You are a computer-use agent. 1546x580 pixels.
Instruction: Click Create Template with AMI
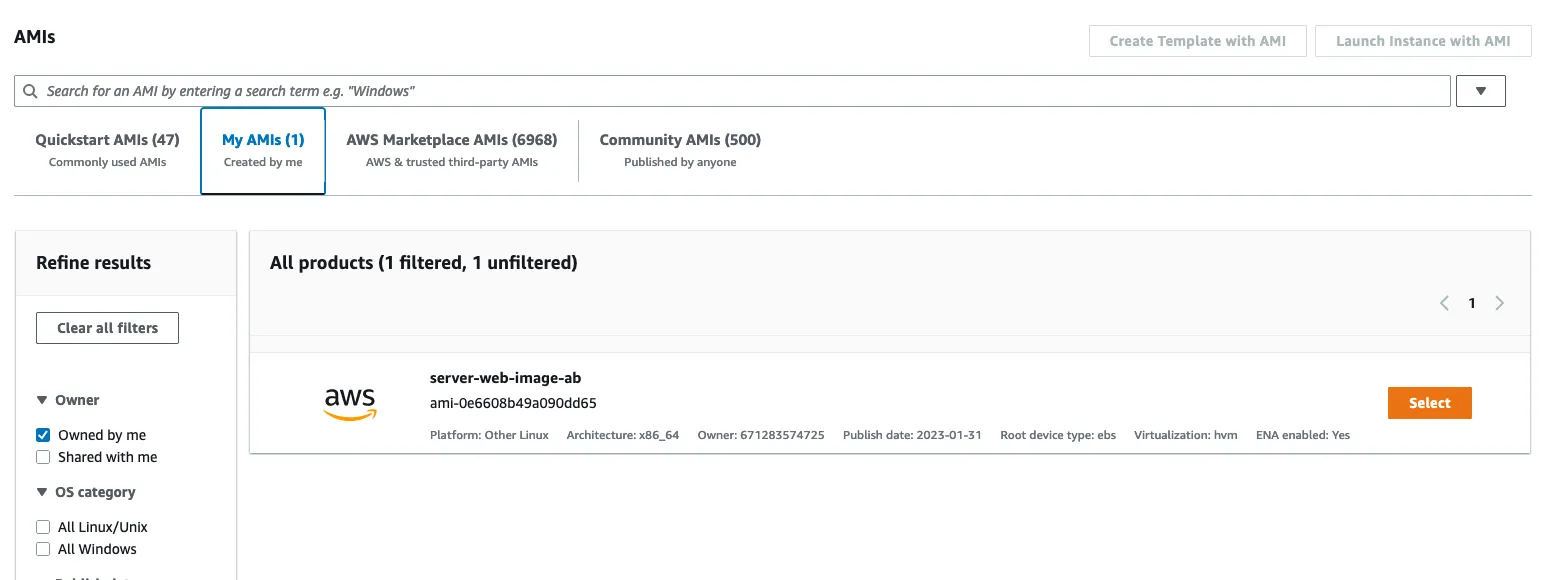point(1196,41)
